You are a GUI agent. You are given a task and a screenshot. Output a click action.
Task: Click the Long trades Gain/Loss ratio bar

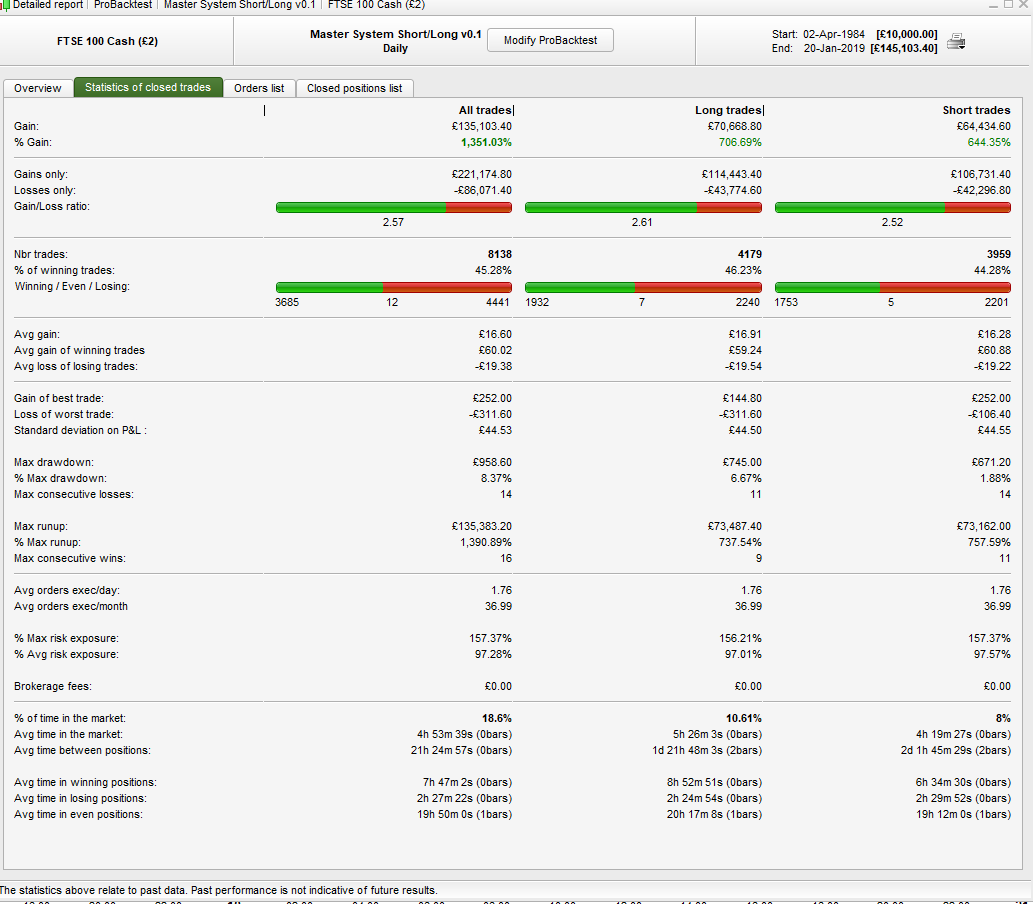[x=643, y=208]
